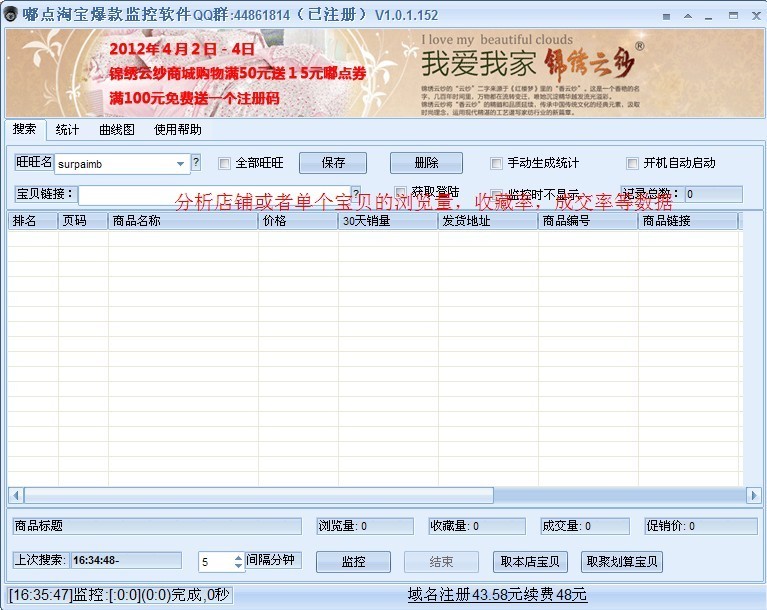The width and height of the screenshot is (767, 610).
Task: Sort by 排名 column header
Action: (33, 221)
